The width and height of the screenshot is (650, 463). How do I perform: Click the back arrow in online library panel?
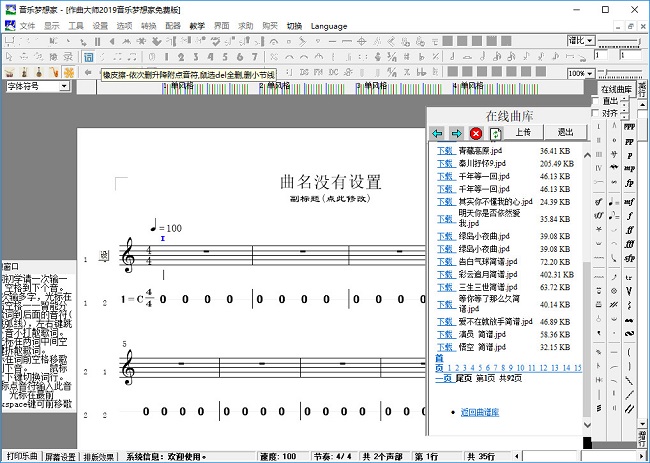(437, 133)
